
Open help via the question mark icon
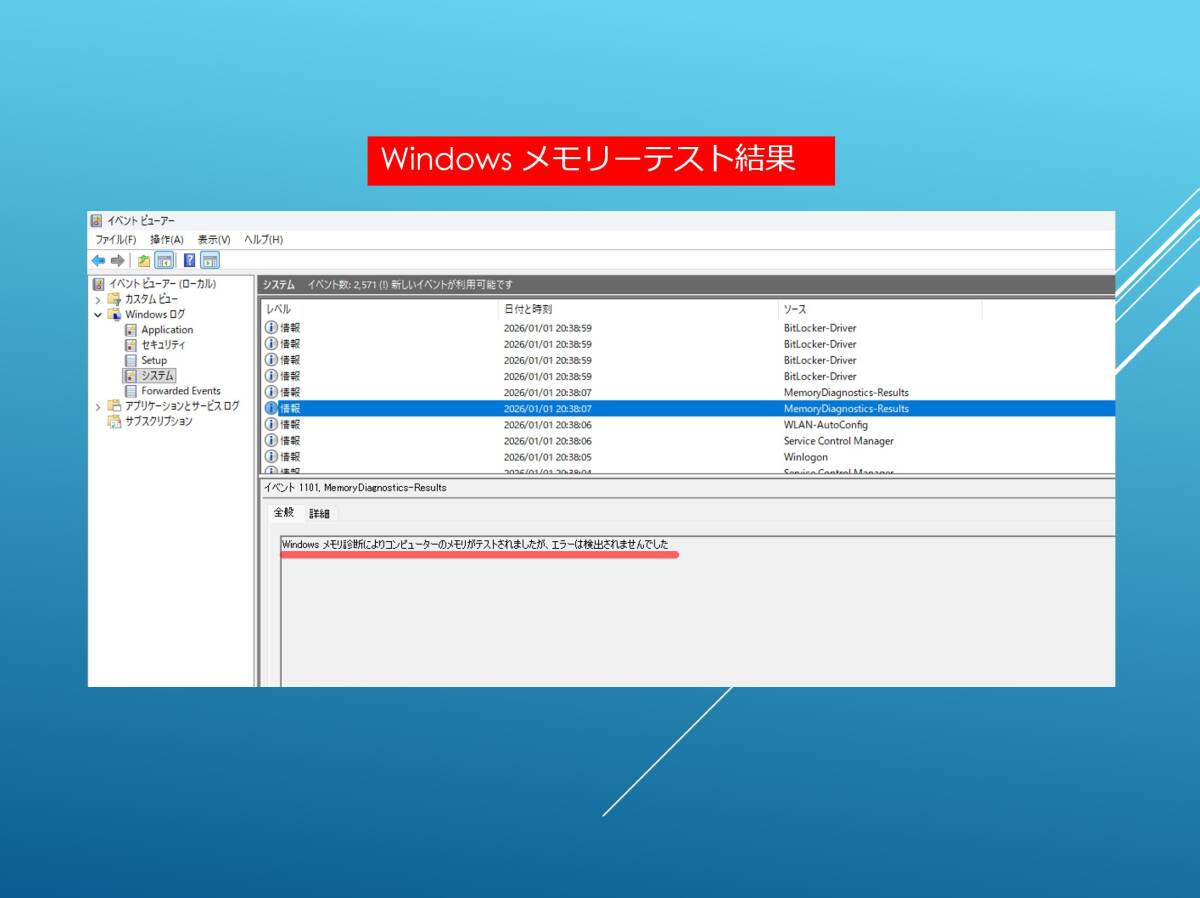(190, 261)
